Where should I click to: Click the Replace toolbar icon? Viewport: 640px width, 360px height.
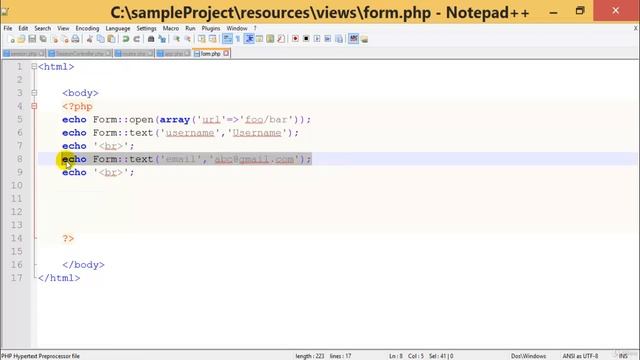(x=162, y=39)
